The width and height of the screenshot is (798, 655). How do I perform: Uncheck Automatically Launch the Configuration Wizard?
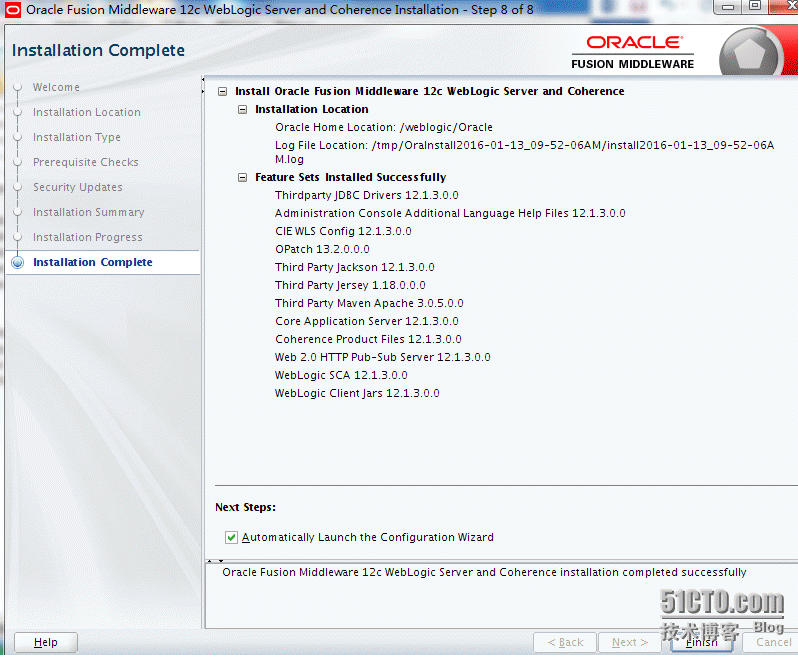coord(231,537)
